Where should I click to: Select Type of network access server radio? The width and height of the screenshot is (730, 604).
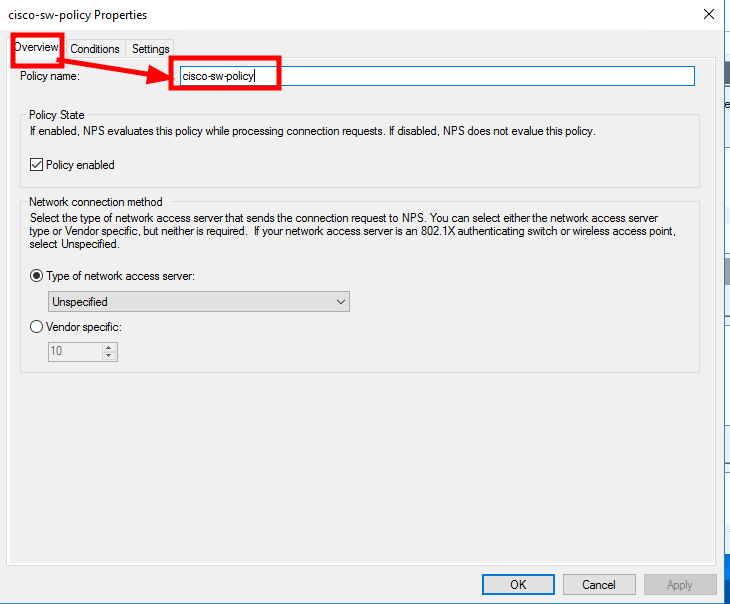click(36, 276)
